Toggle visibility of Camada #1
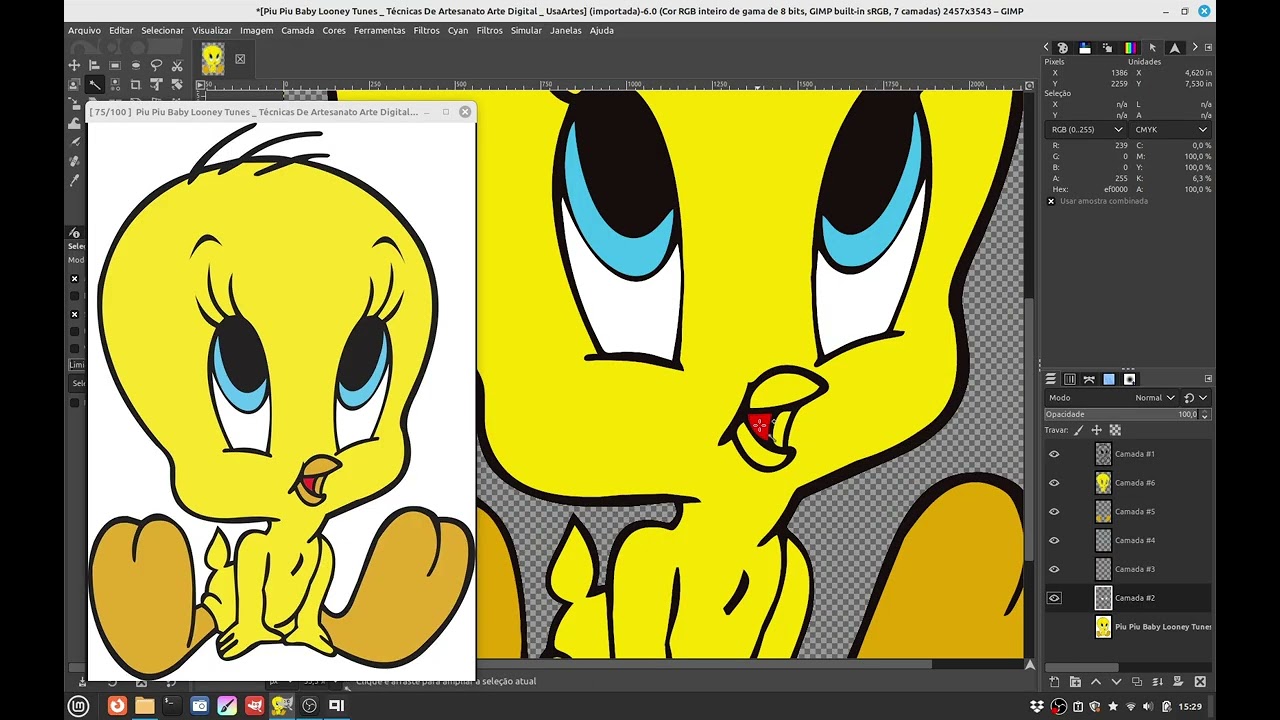The image size is (1280, 720). 1054,454
